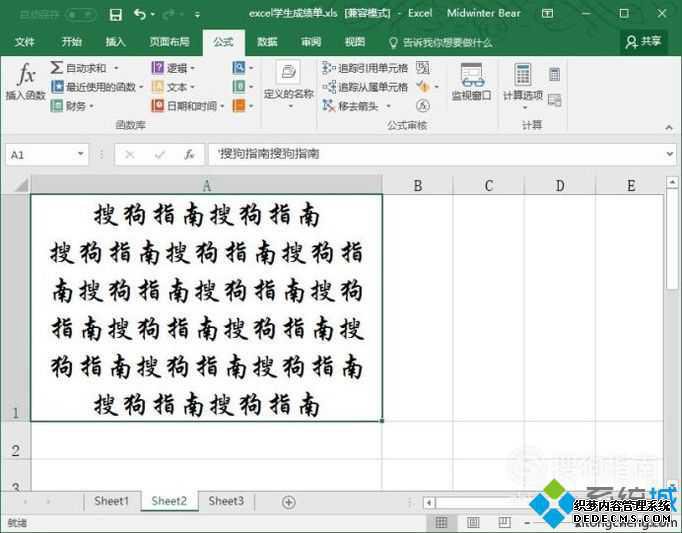Click the zoom out minus button

[527, 523]
